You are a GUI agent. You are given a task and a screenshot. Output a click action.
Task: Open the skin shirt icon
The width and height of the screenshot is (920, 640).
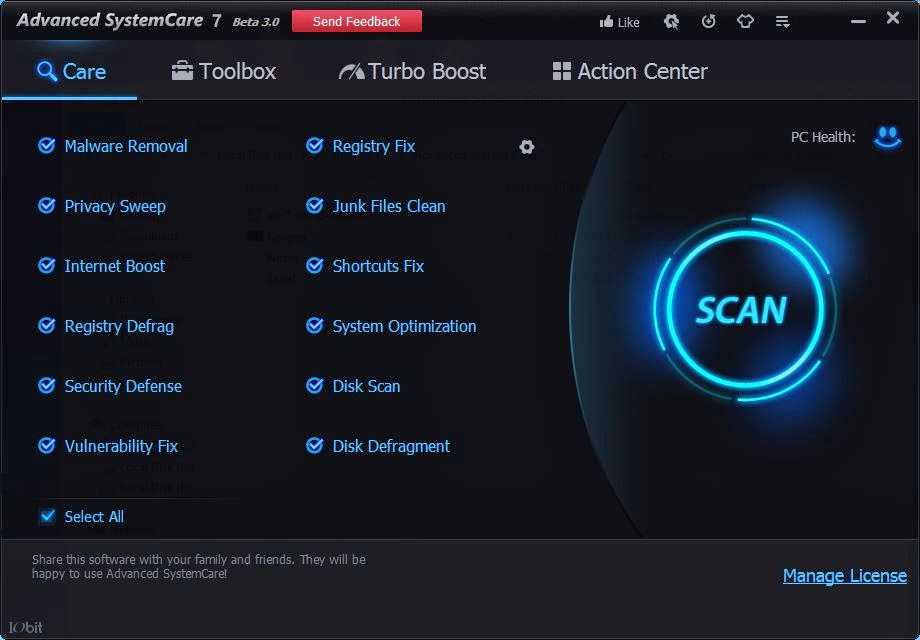pos(745,22)
